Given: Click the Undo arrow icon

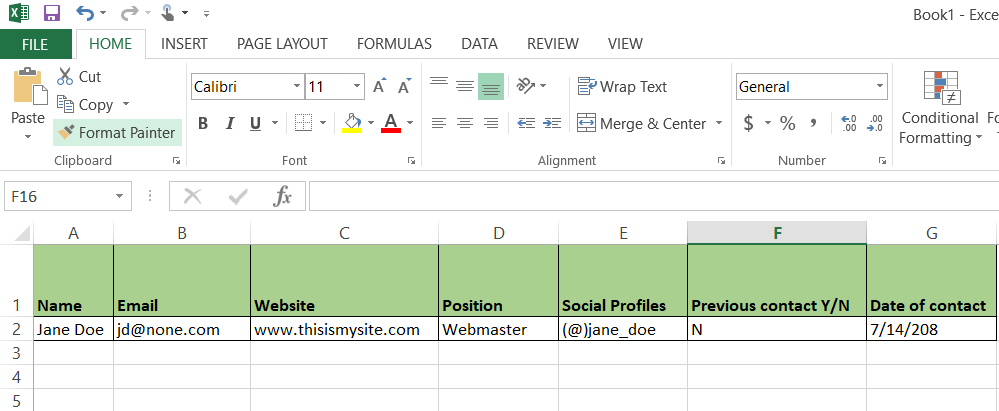Looking at the screenshot, I should click(85, 14).
